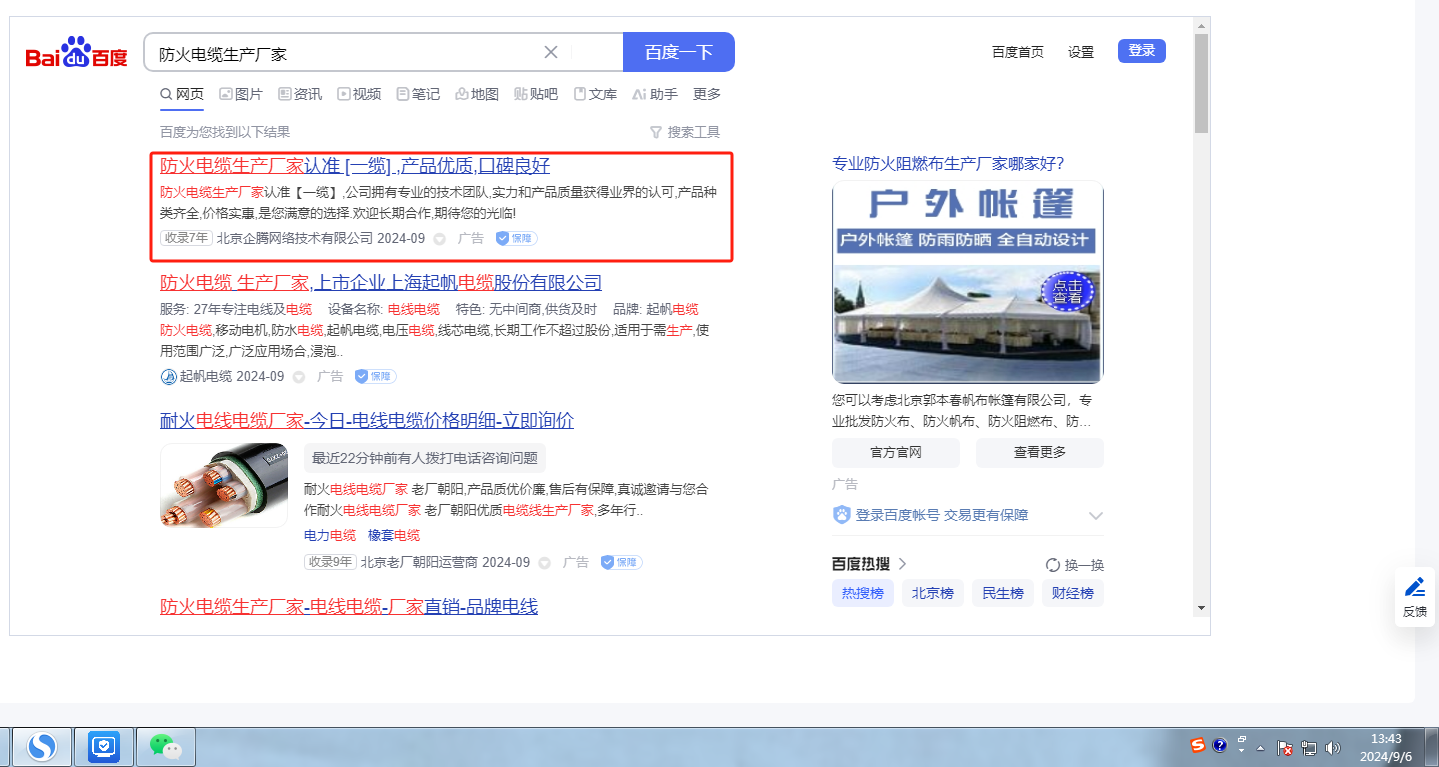Show hidden tray icons arrow
The height and width of the screenshot is (767, 1439).
tap(1261, 748)
